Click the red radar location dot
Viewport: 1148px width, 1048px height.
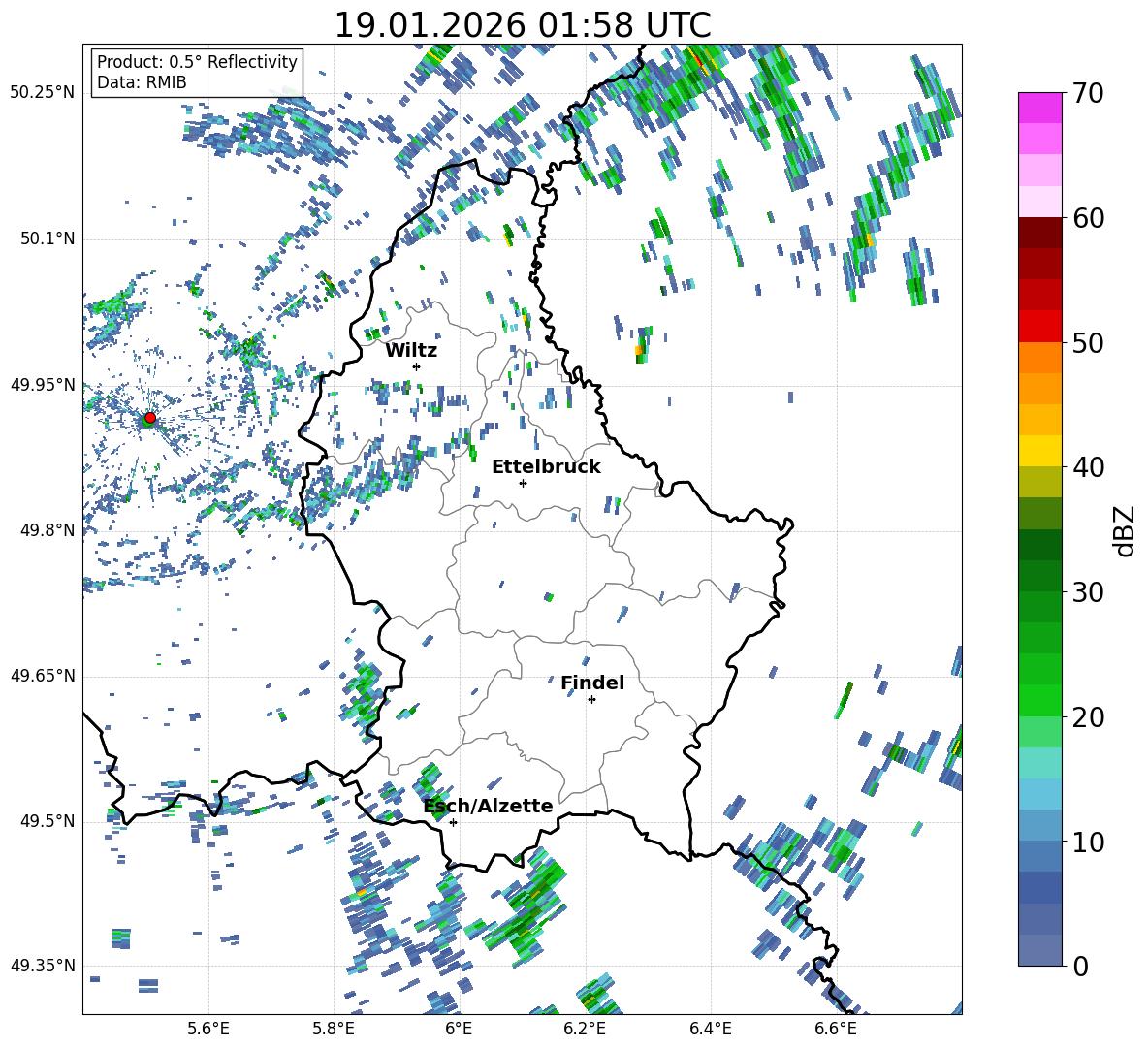coord(150,418)
